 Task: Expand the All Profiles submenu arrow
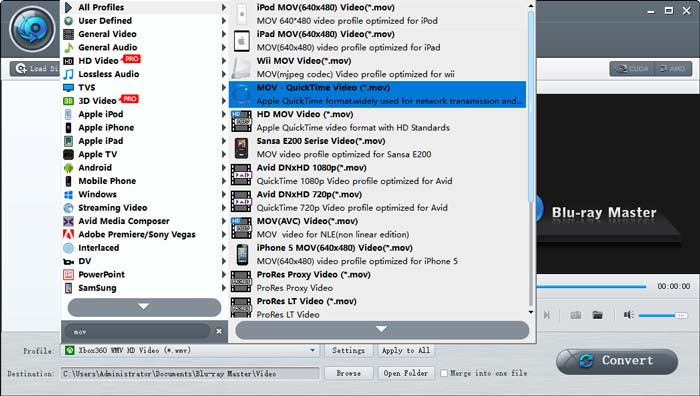pyautogui.click(x=224, y=7)
